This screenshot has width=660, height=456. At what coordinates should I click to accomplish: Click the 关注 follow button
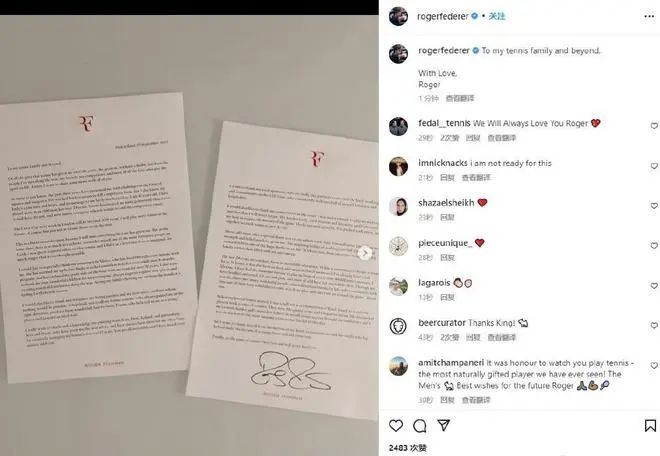click(497, 16)
